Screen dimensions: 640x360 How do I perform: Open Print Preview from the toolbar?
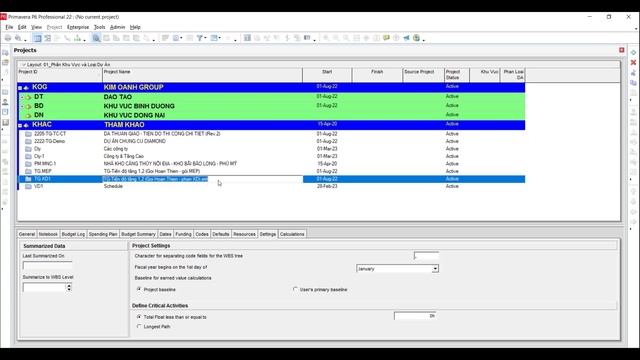18,38
